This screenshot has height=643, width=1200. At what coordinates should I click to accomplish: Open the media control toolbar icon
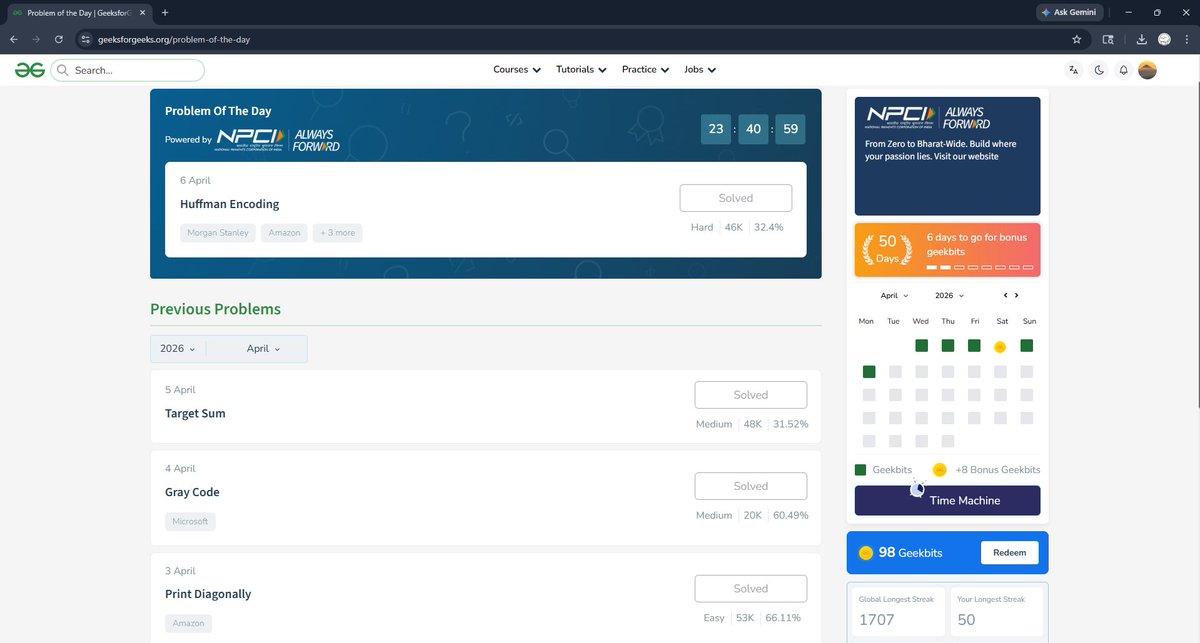click(1108, 39)
